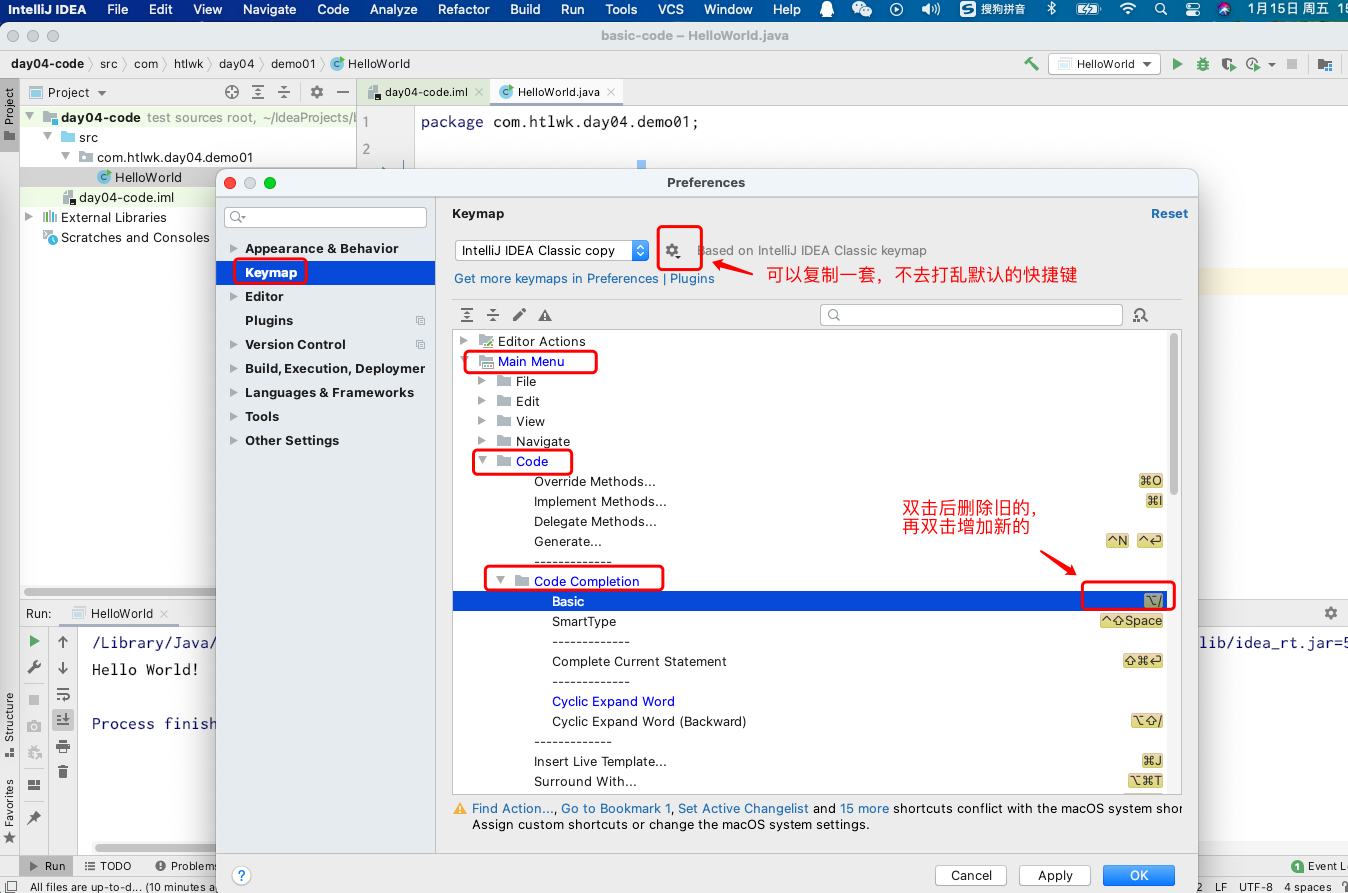Open Project view mode dropdown
The image size is (1348, 893).
[68, 92]
